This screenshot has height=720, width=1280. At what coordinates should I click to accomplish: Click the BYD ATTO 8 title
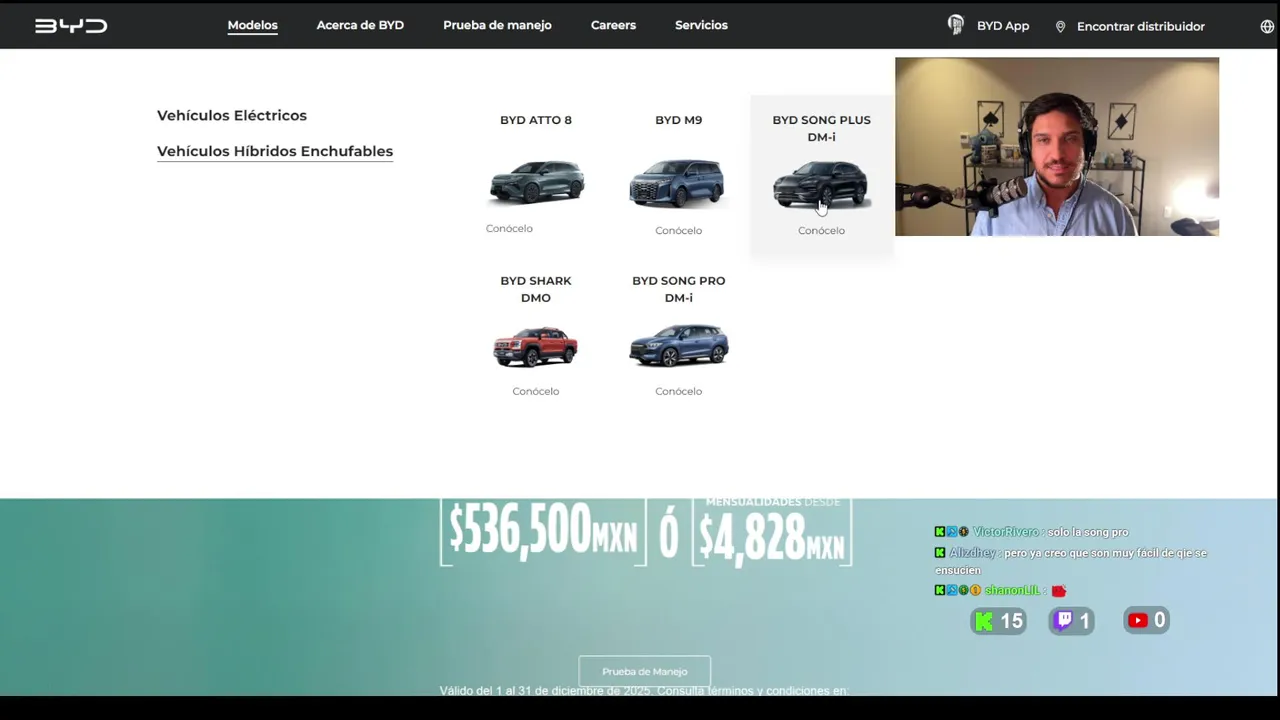(x=536, y=120)
